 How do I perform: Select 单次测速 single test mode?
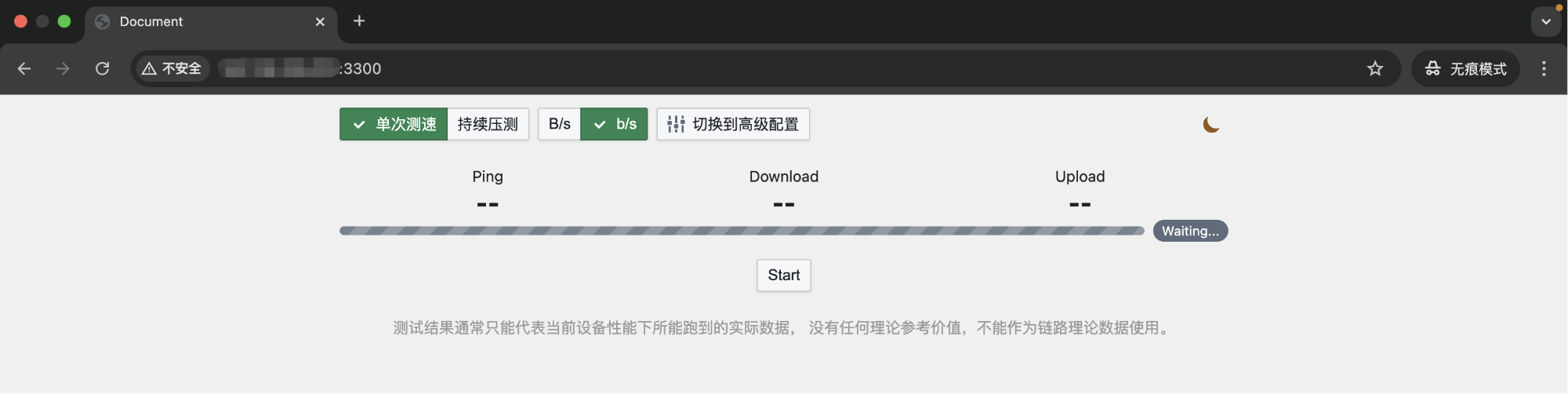(x=394, y=124)
